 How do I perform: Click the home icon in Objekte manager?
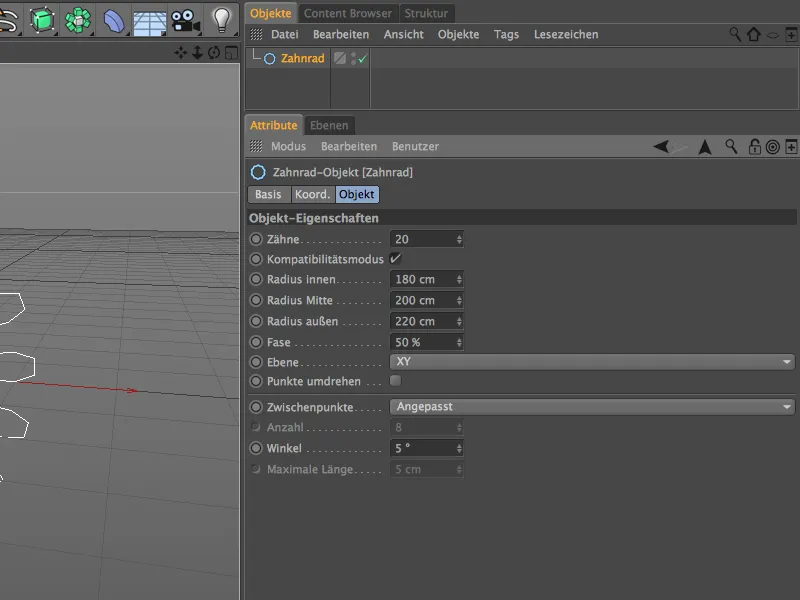tap(754, 34)
